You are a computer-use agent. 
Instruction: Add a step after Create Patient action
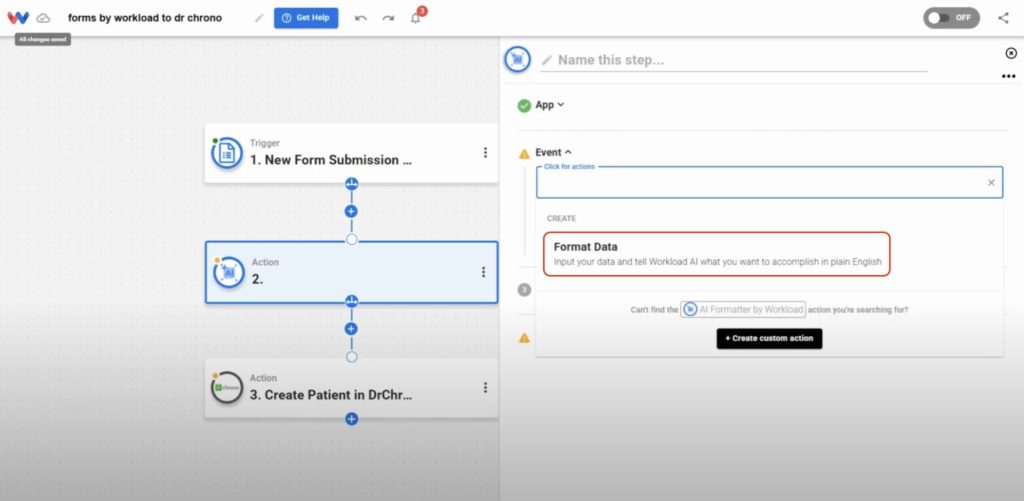coord(351,419)
